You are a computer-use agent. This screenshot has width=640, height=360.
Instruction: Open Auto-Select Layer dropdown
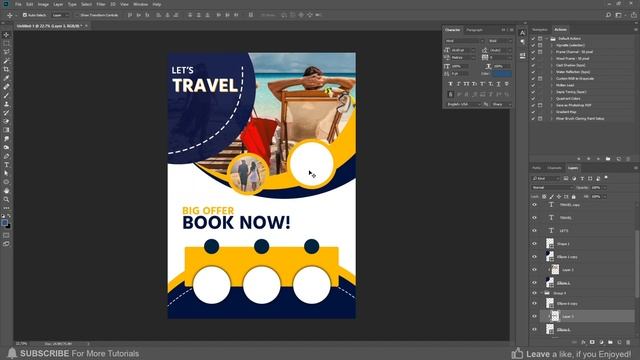[61, 15]
